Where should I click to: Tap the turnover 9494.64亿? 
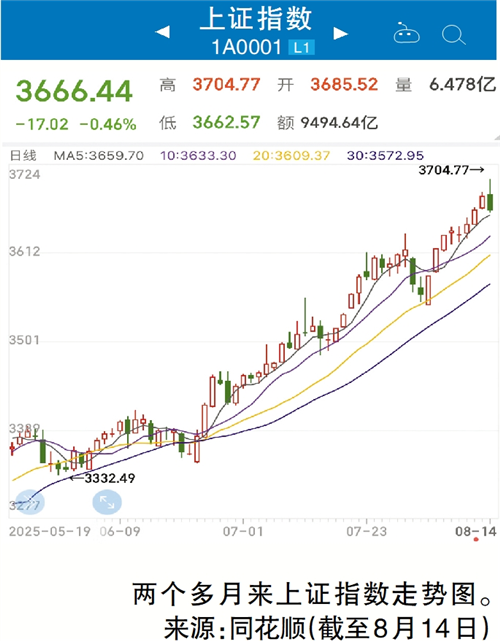339,123
